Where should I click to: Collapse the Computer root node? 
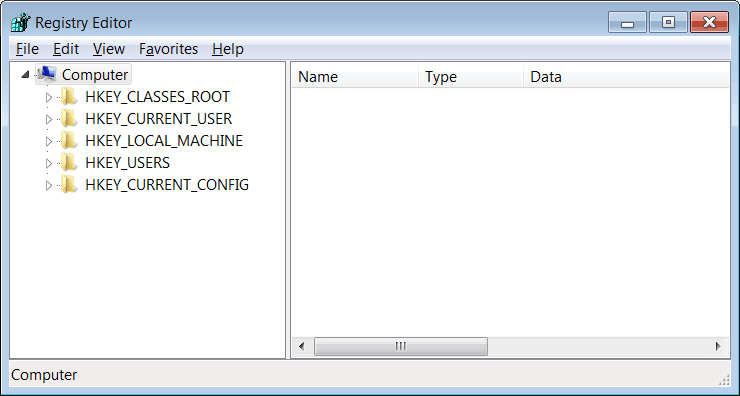(25, 75)
